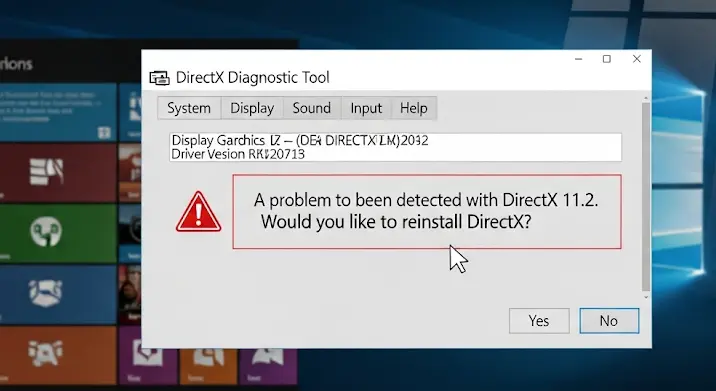This screenshot has height=391, width=716.
Task: Close the DirectX Diagnostic Tool window
Action: coord(637,59)
